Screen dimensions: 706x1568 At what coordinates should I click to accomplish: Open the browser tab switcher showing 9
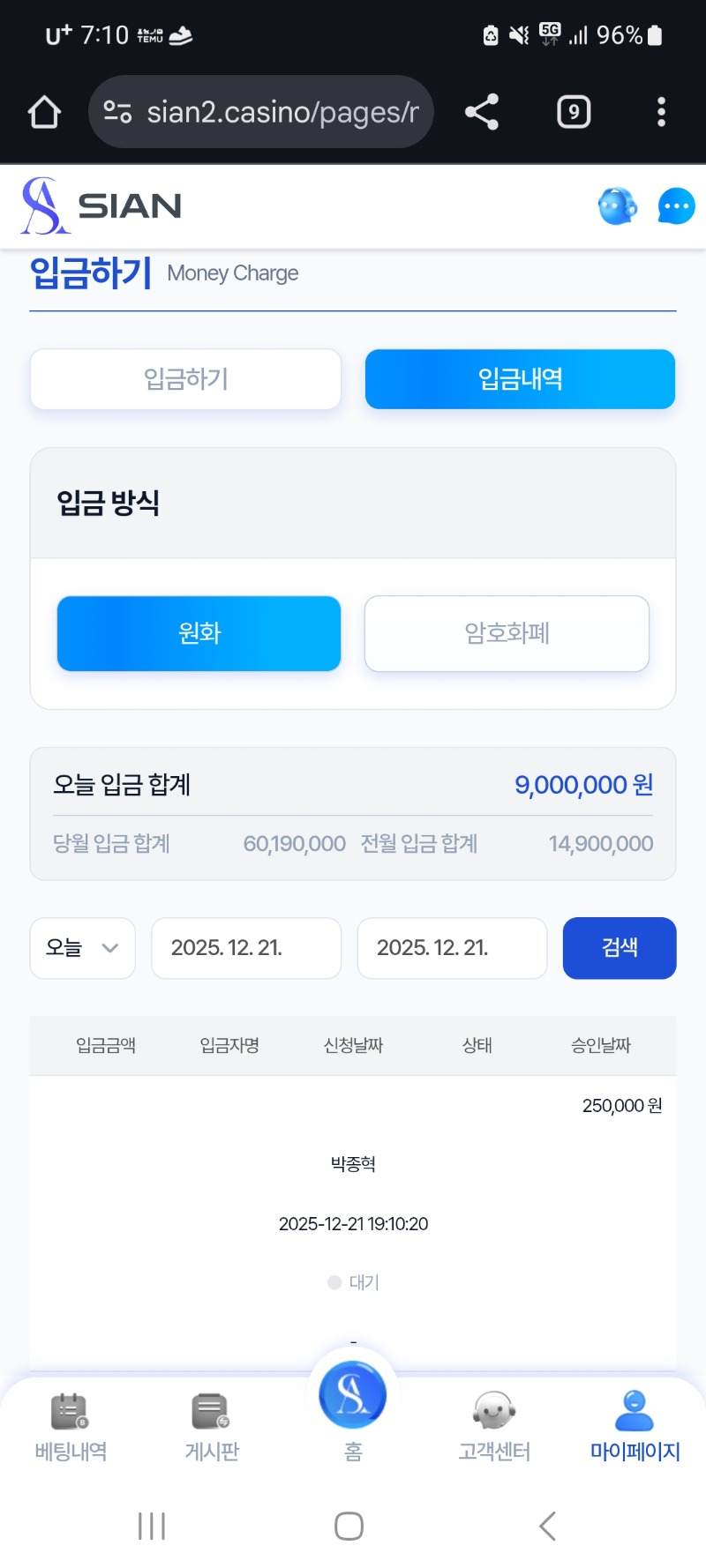[x=574, y=112]
